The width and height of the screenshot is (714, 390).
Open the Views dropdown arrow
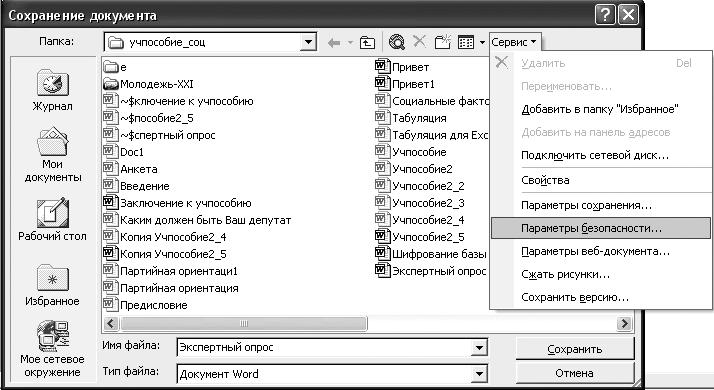tap(482, 43)
